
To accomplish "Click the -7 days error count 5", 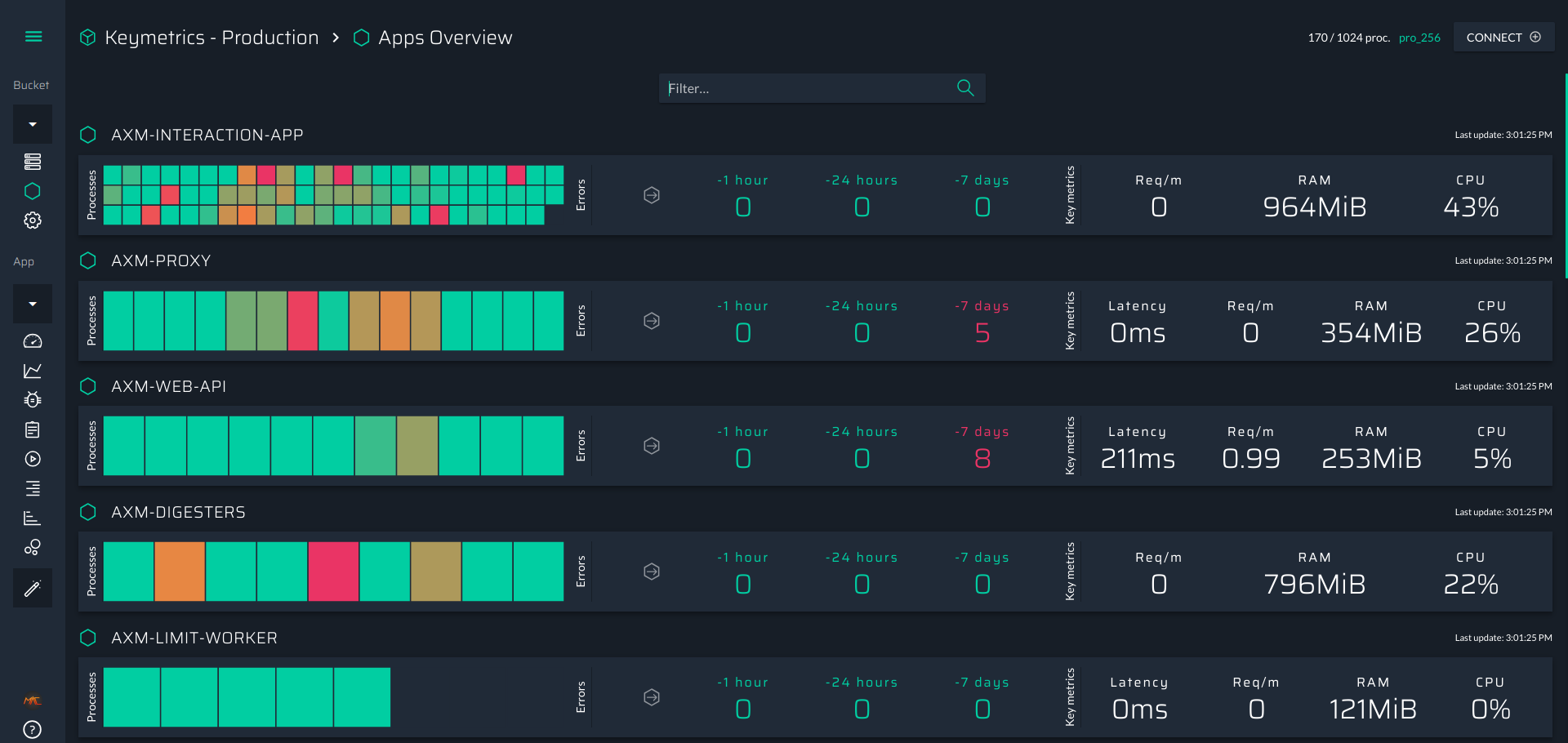I will tap(982, 333).
